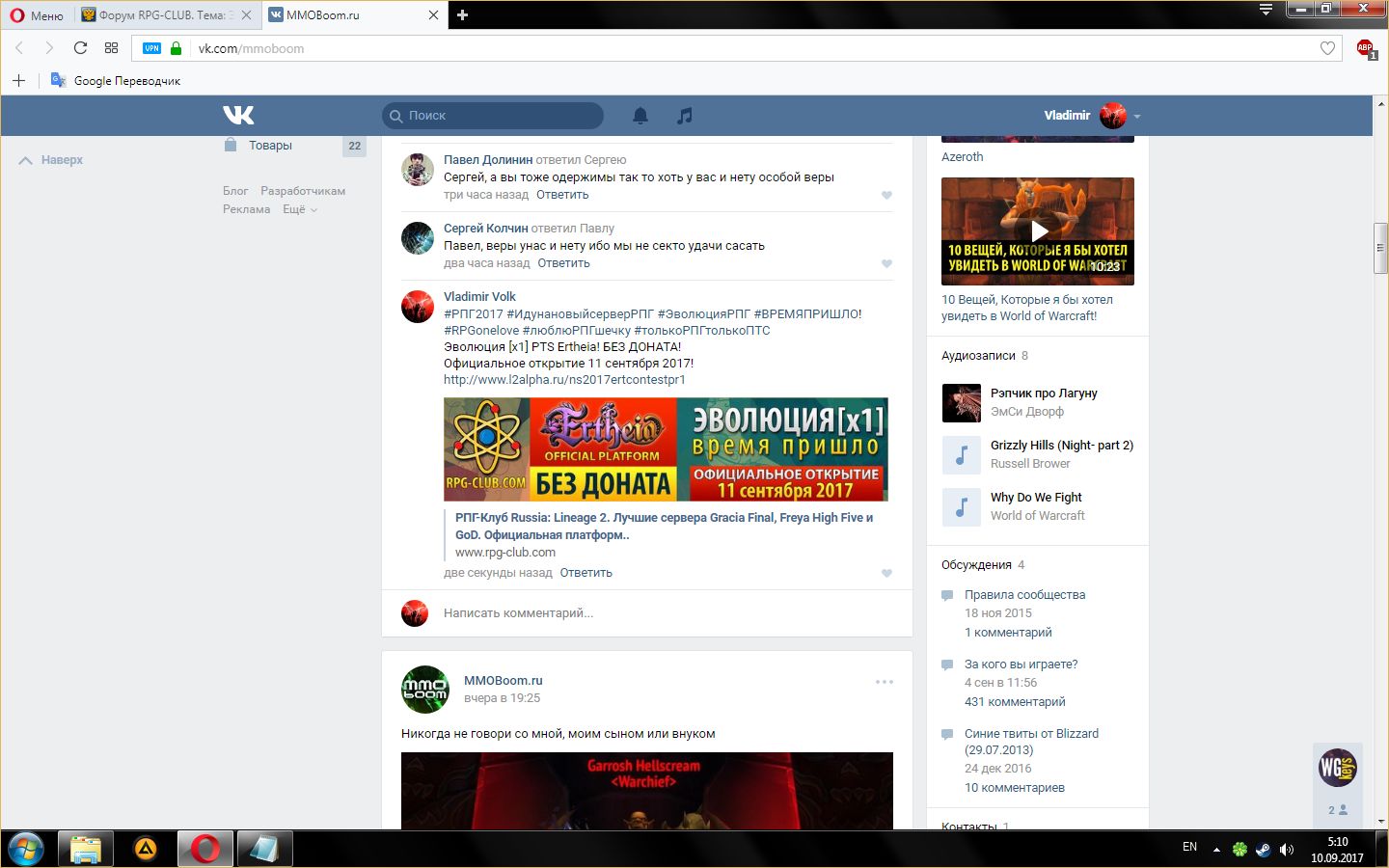
Task: Open Павел Долинин profile name
Action: (x=488, y=160)
